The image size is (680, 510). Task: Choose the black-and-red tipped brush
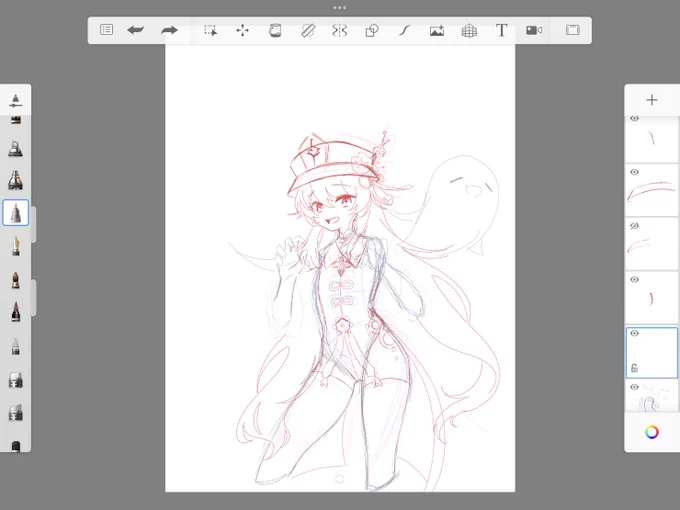tap(16, 312)
